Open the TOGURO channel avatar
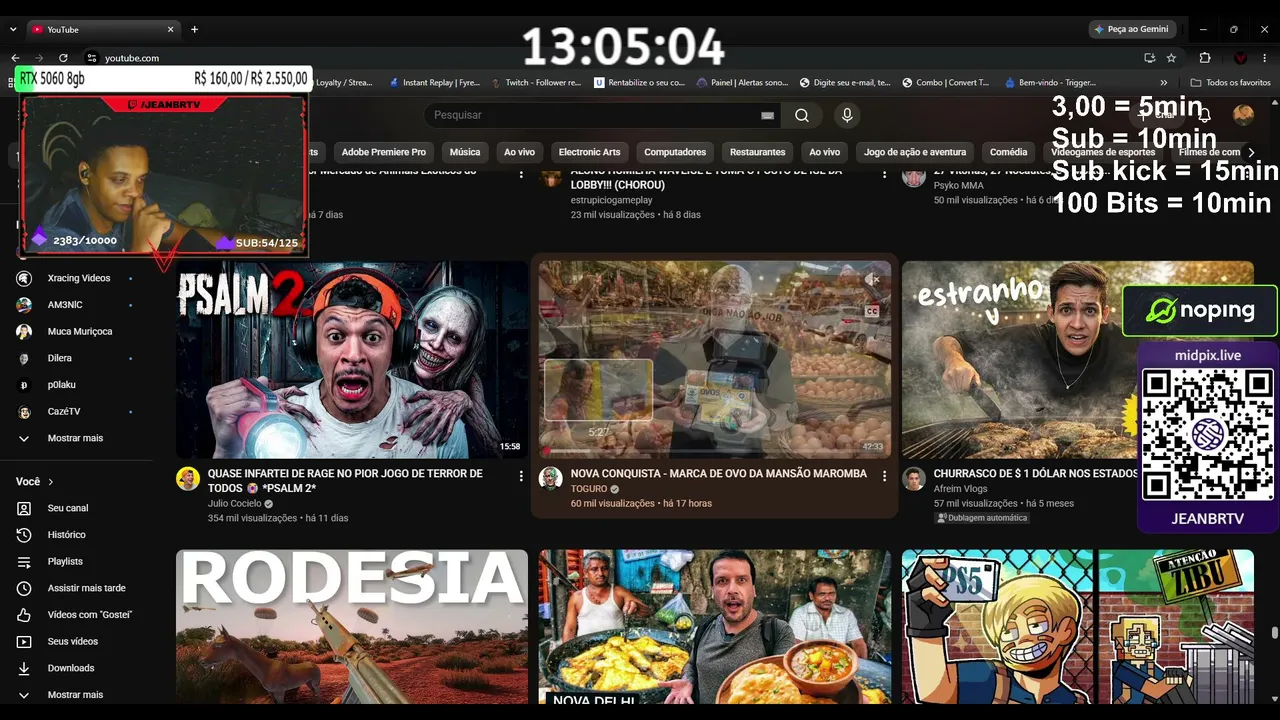The height and width of the screenshot is (720, 1280). click(x=551, y=479)
